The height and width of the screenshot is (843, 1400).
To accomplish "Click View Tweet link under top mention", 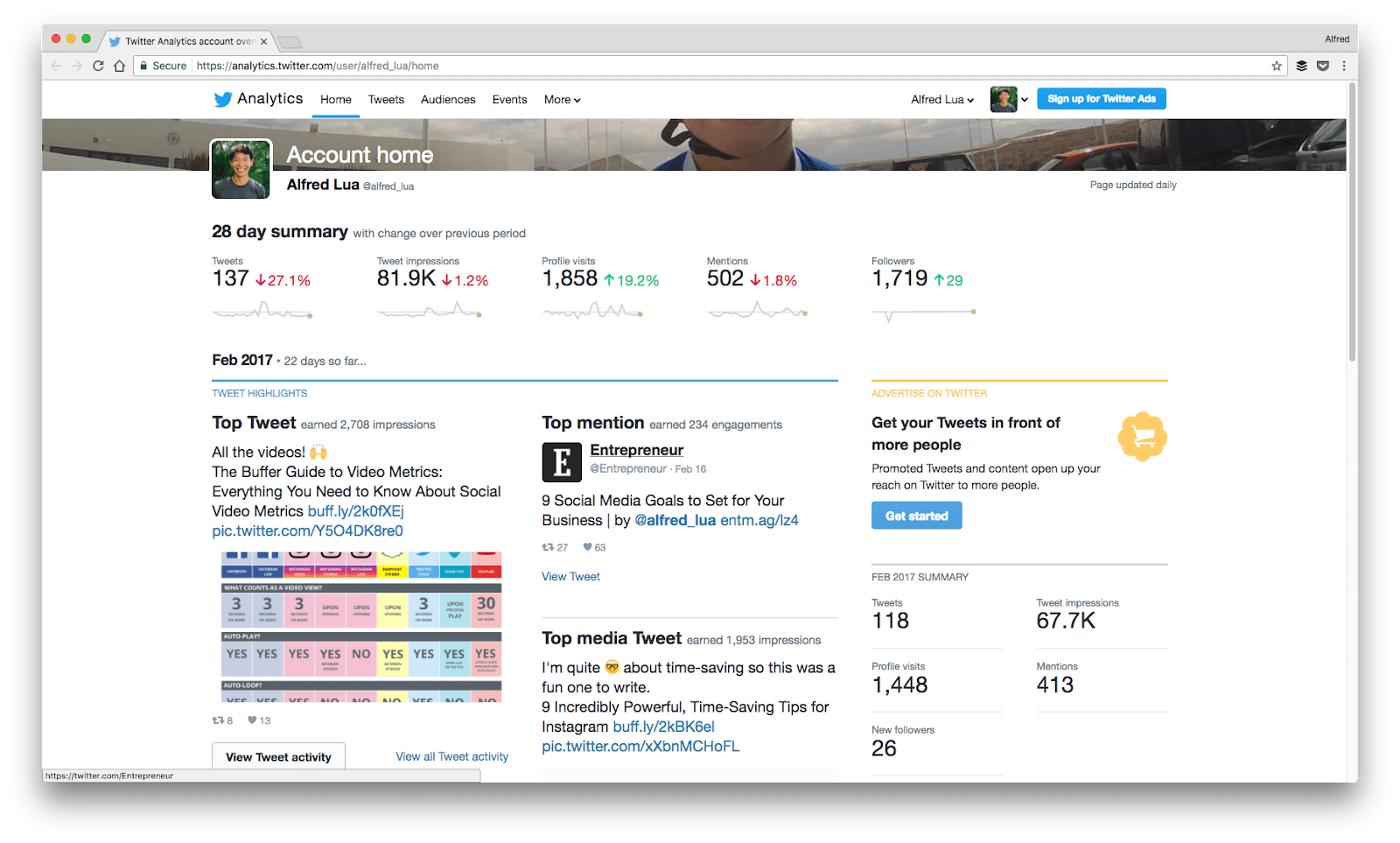I will pyautogui.click(x=570, y=577).
